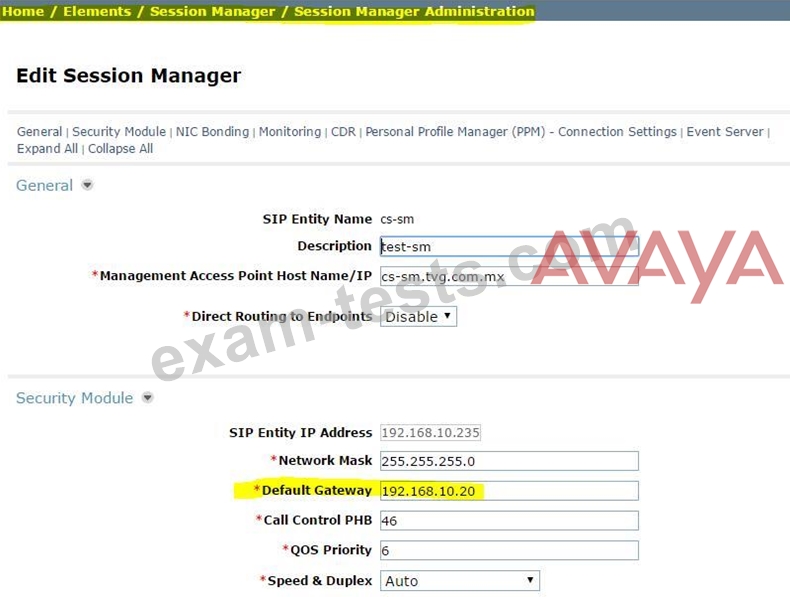Click the Call Control PHB label
The image size is (790, 597).
coord(317,520)
